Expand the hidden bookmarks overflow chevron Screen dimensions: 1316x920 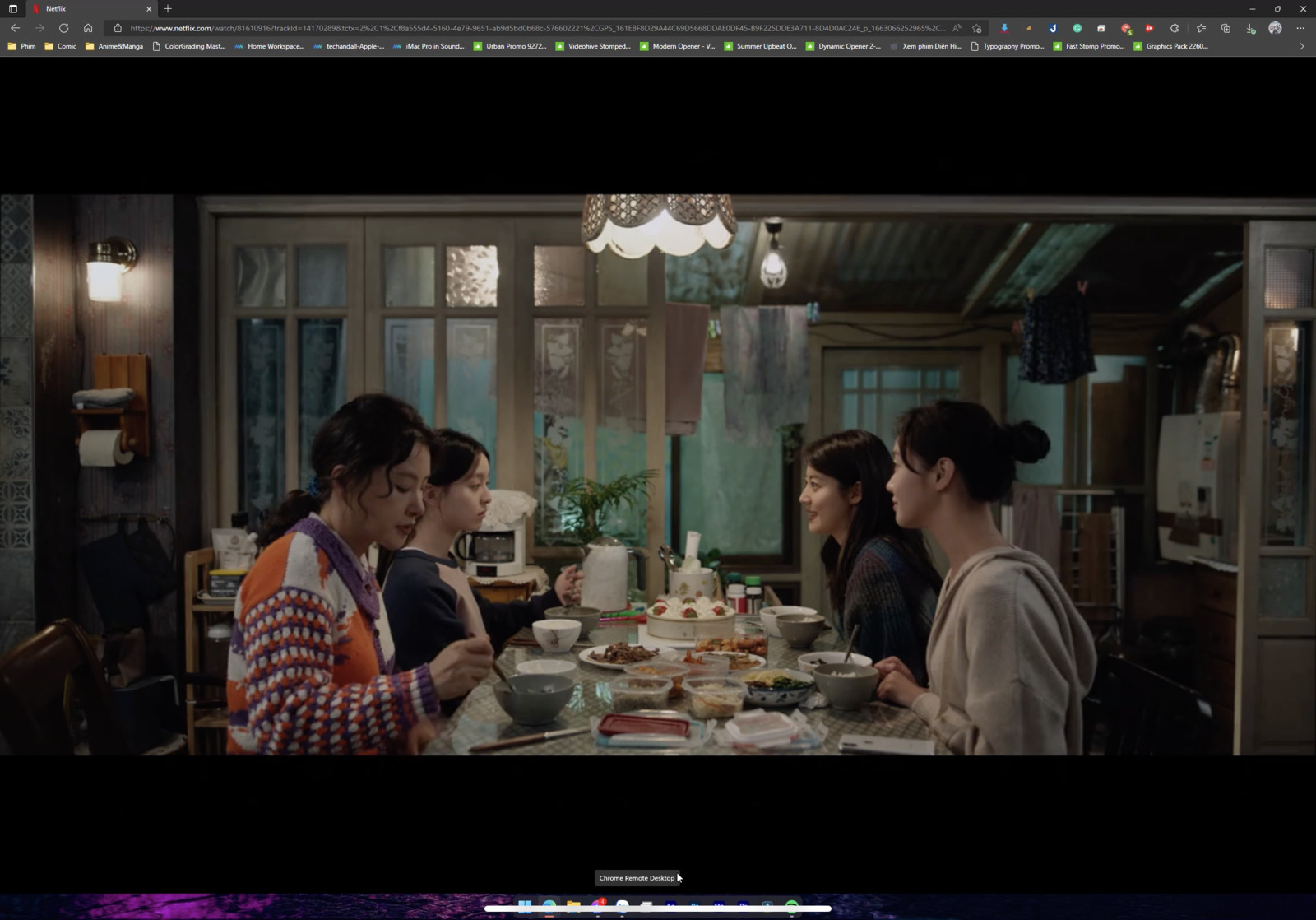pos(1301,46)
